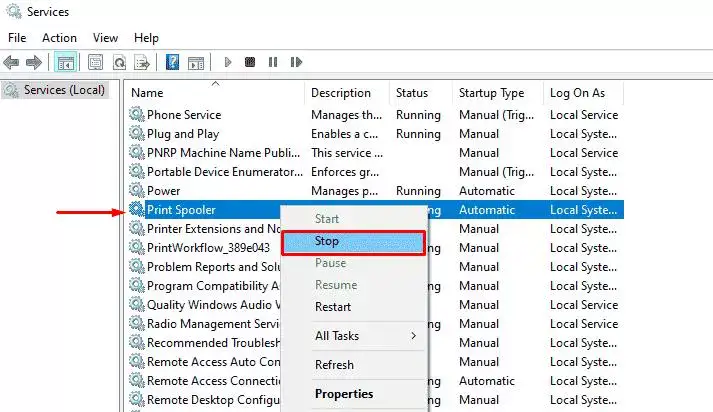
Task: Click the Forward arrow toolbar icon
Action: (34, 62)
